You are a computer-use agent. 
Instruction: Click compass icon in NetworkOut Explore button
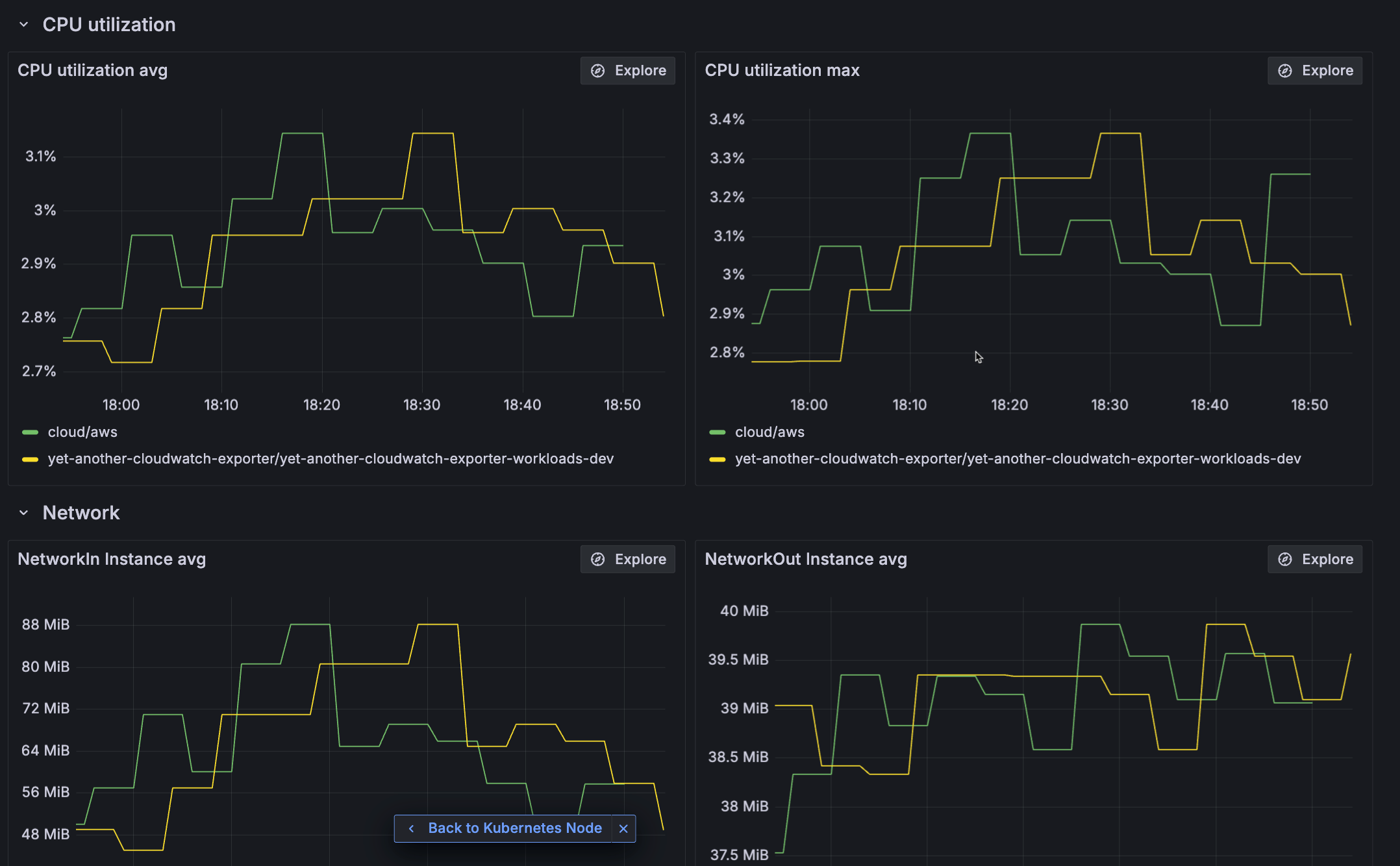point(1284,560)
